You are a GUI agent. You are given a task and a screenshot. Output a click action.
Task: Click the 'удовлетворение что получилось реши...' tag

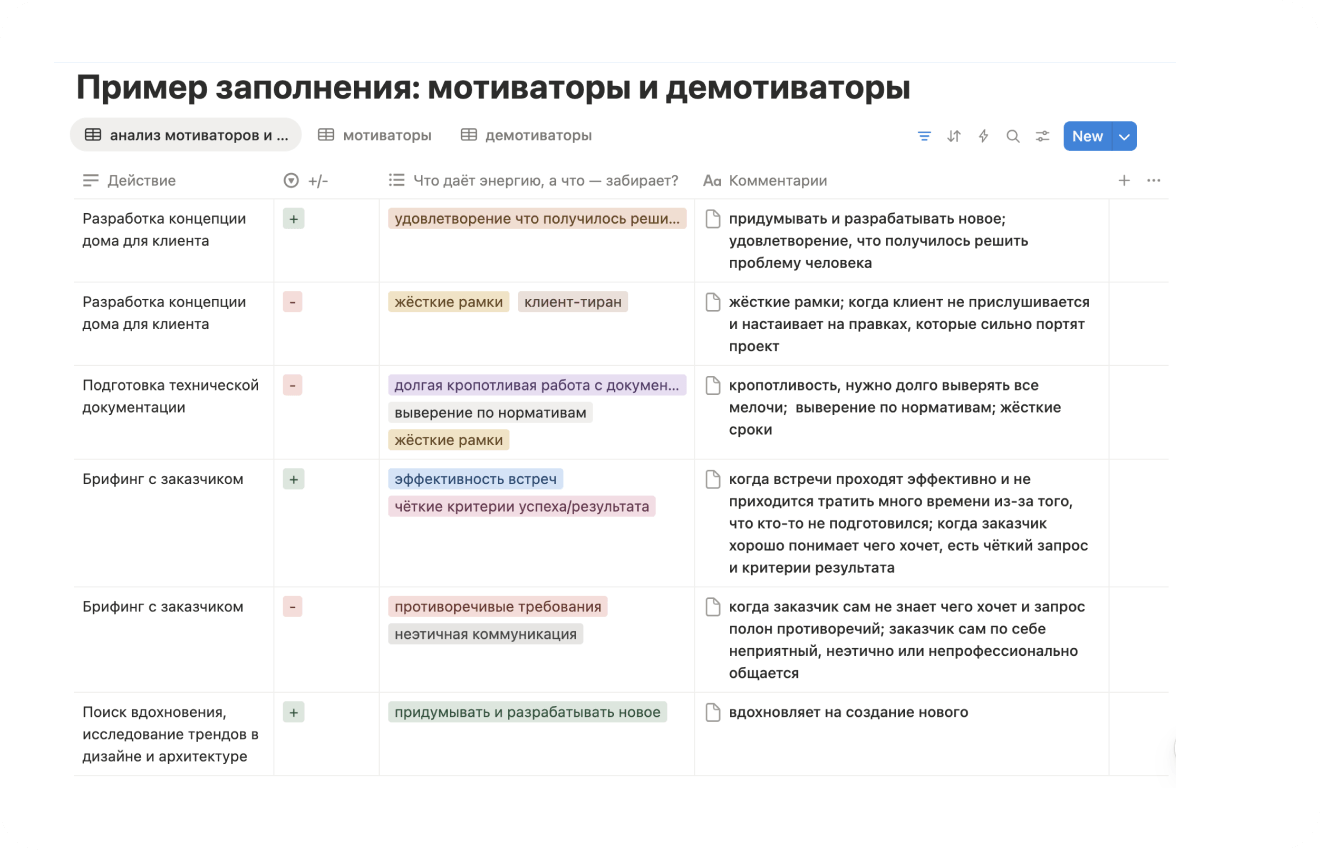pyautogui.click(x=537, y=219)
